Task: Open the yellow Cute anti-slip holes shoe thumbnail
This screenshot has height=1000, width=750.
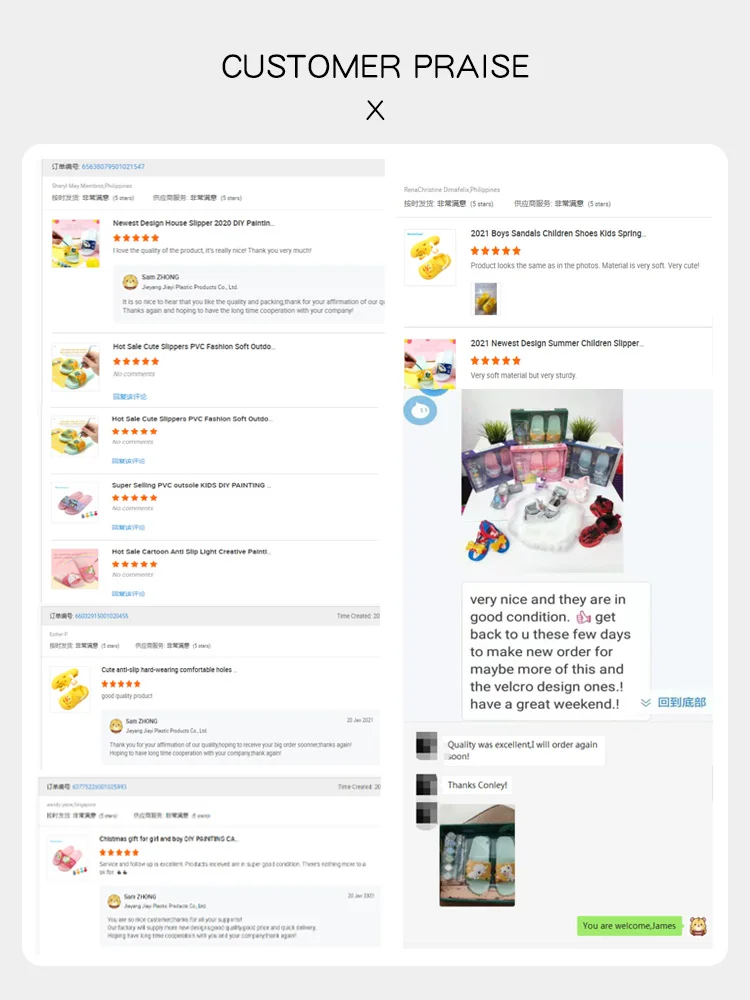Action: point(70,689)
